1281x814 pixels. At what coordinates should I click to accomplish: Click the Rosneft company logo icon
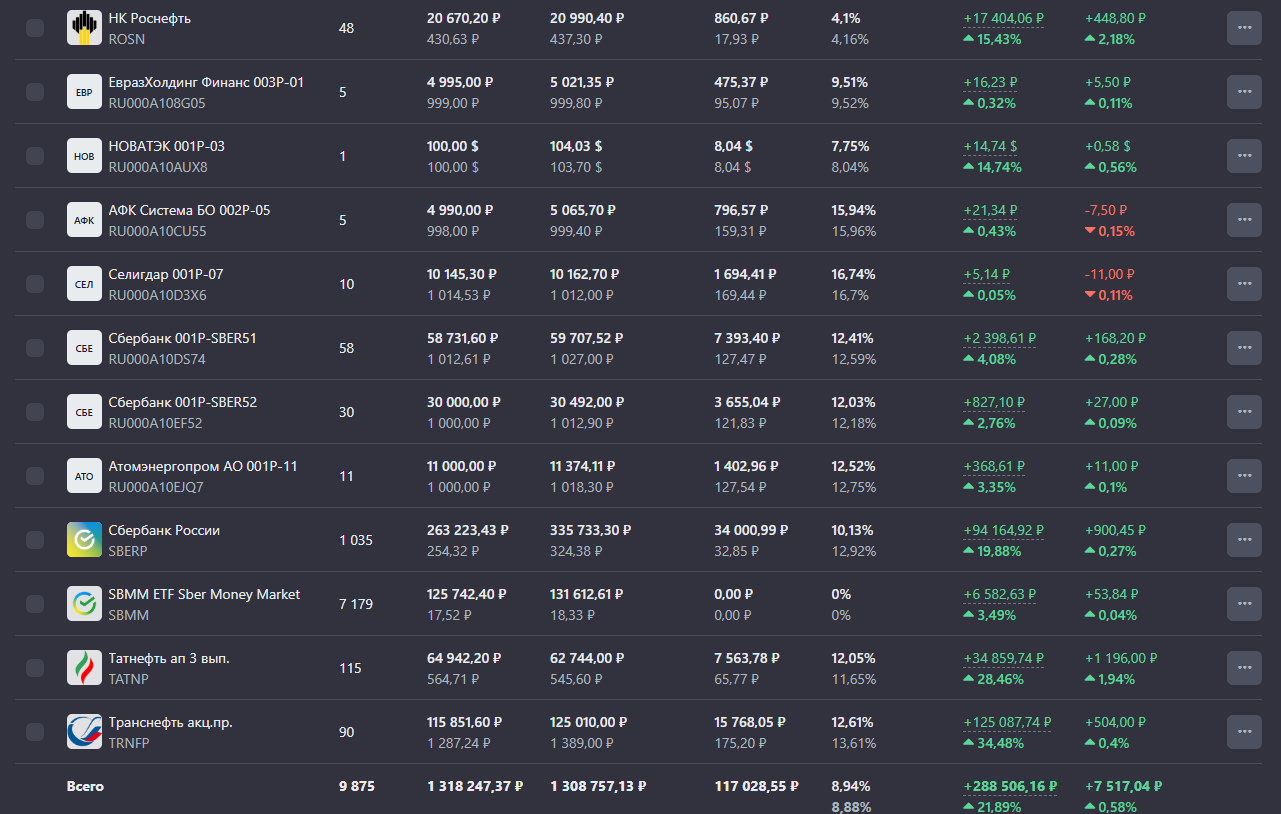[x=84, y=28]
